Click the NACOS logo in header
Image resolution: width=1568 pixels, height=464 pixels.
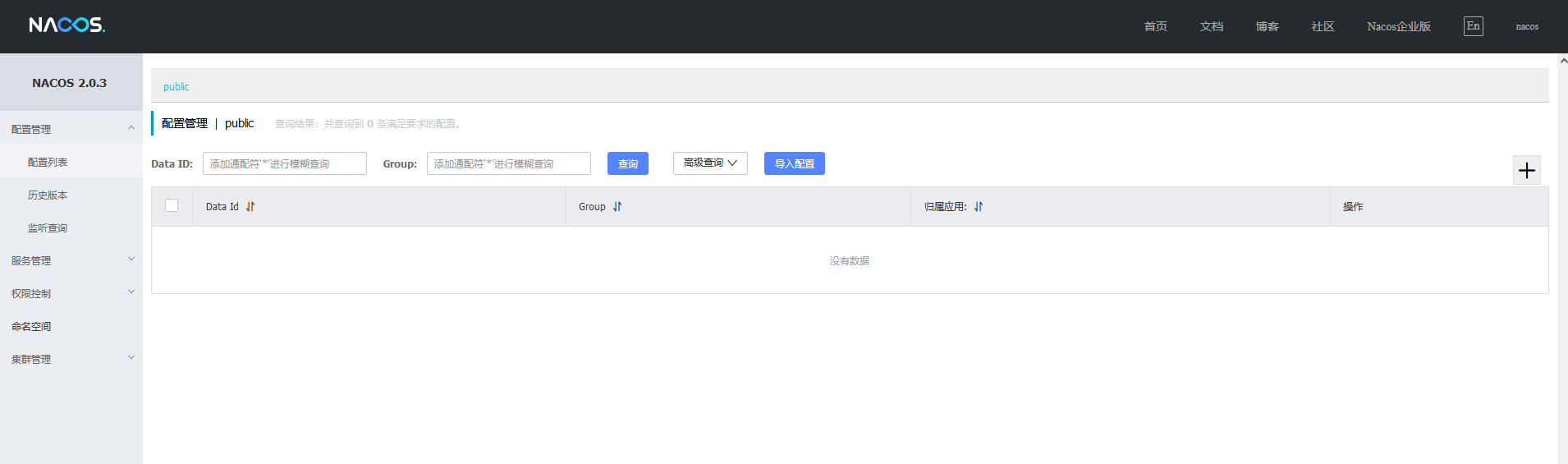(x=67, y=25)
